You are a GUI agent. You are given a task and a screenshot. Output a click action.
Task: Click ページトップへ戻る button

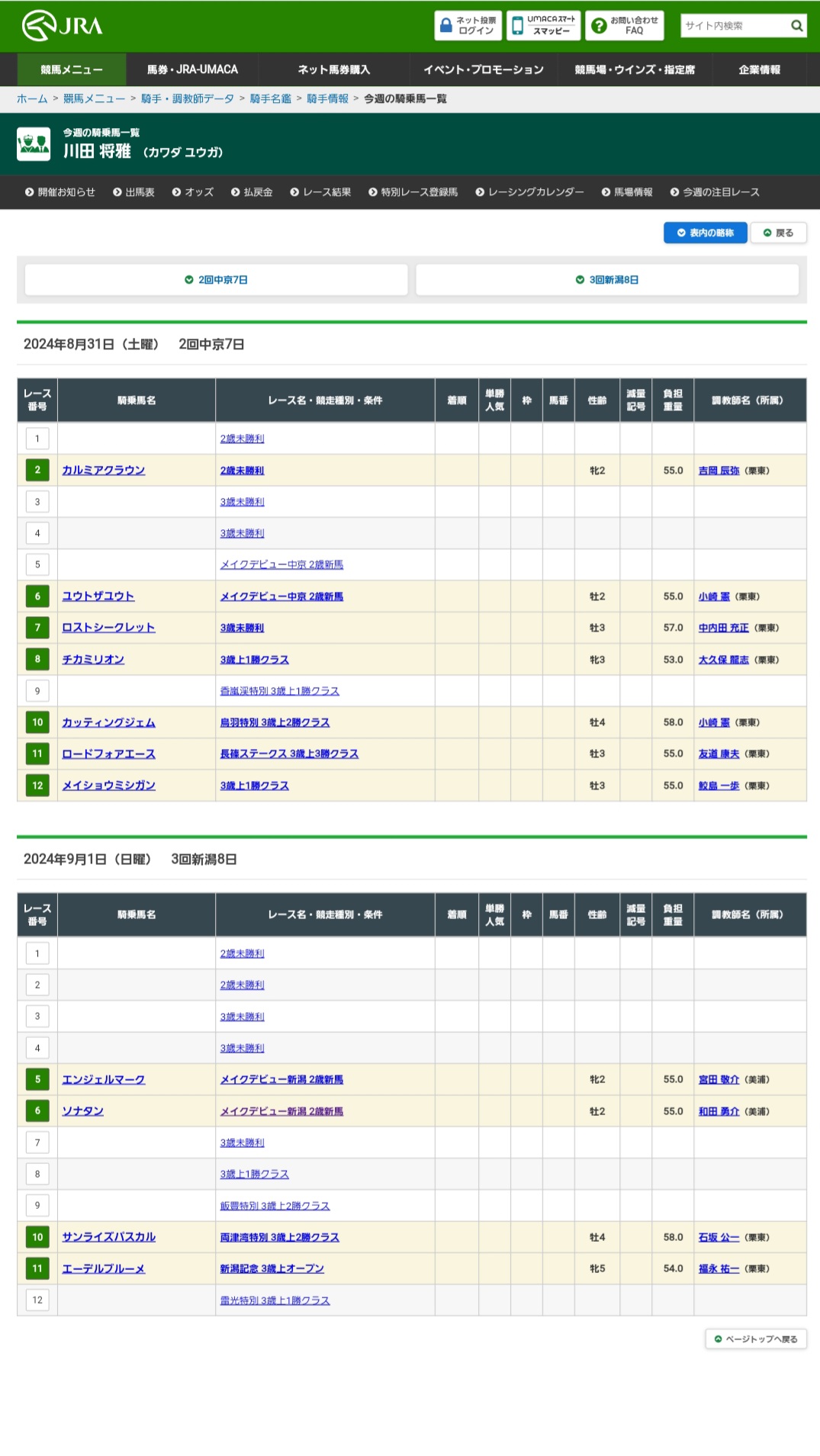coord(756,1339)
